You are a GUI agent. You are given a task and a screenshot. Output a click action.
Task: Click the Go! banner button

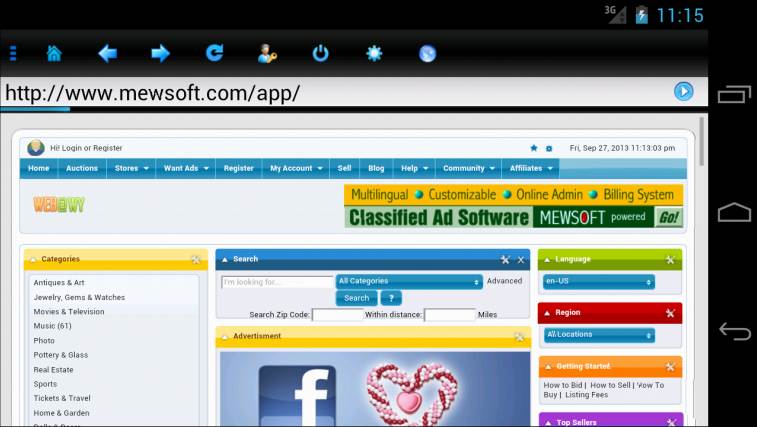[669, 217]
